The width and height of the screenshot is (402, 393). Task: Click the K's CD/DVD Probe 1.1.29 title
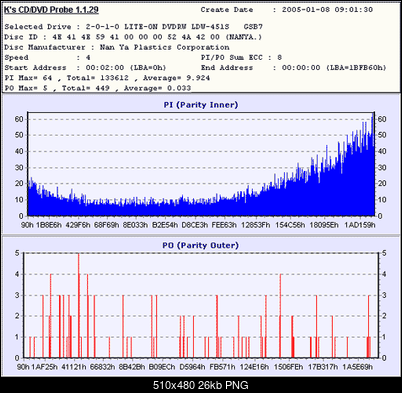51,10
